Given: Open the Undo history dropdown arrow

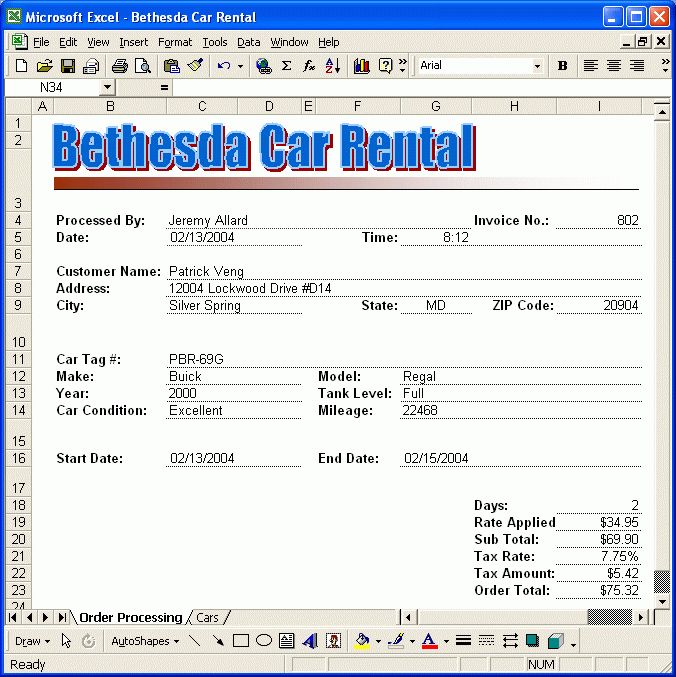Looking at the screenshot, I should coord(240,66).
